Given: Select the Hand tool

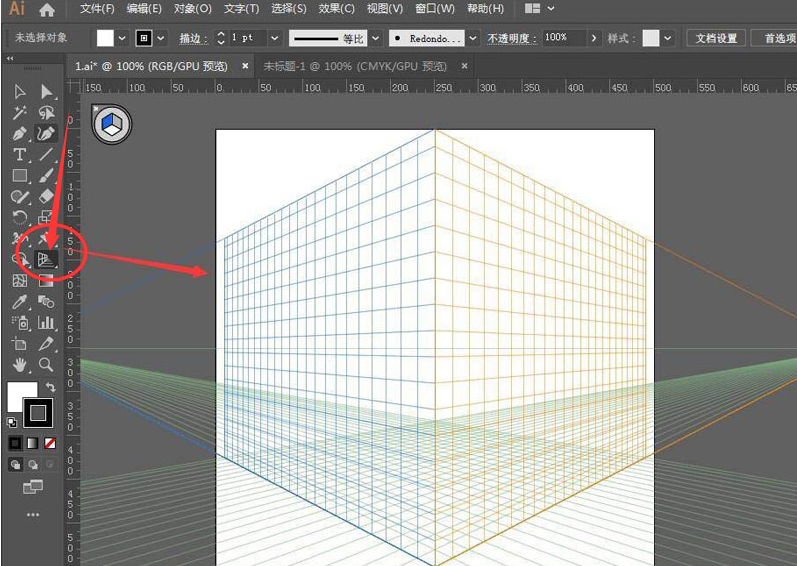Looking at the screenshot, I should coord(19,365).
